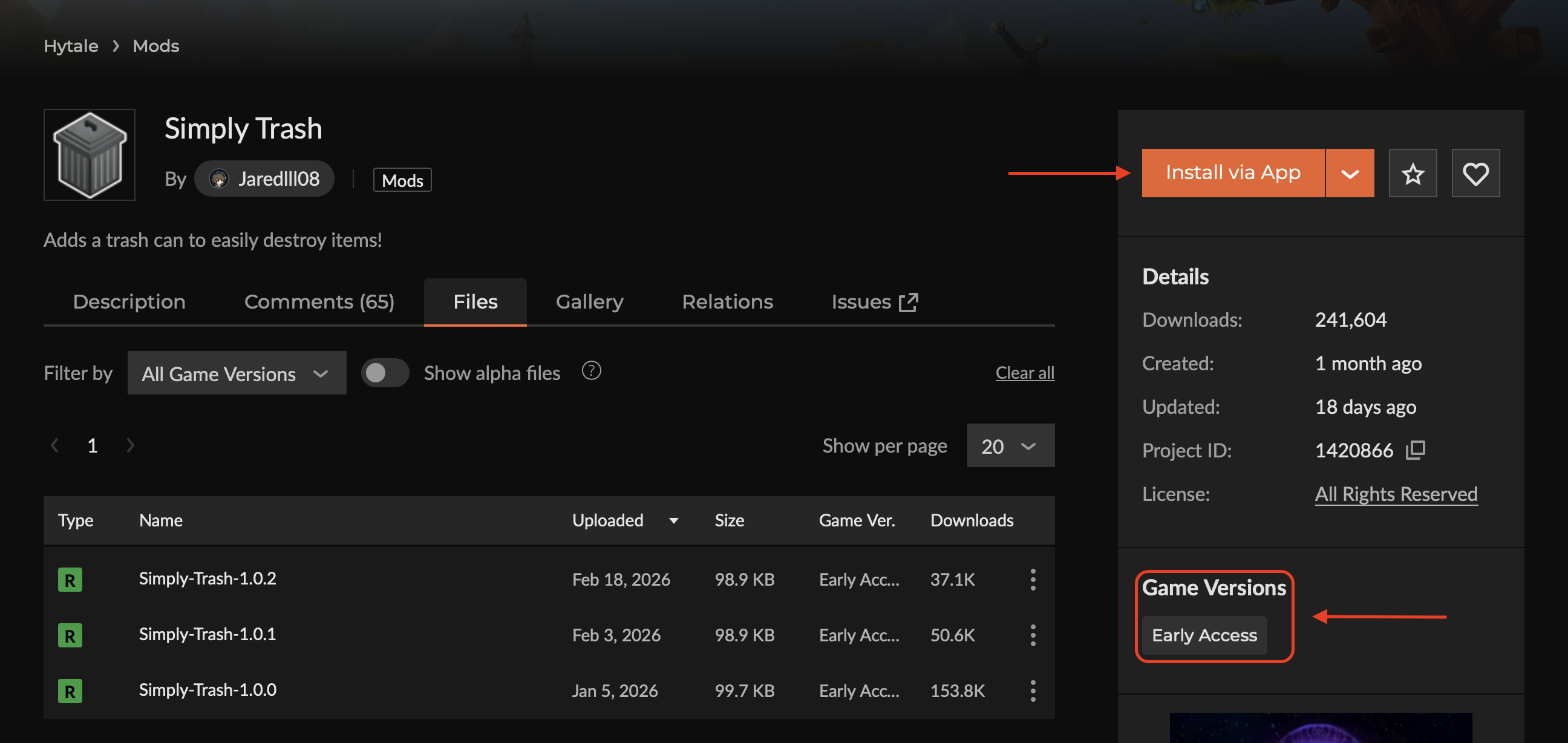Expand the All Game Versions filter

point(236,373)
